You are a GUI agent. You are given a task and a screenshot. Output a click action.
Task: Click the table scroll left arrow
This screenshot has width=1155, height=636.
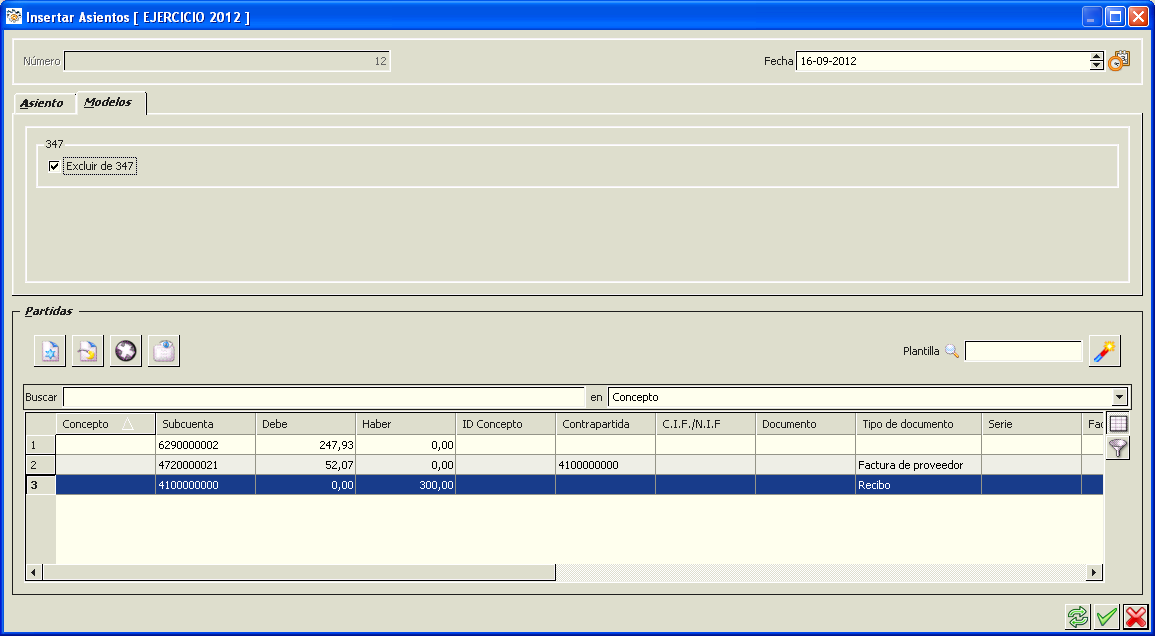tap(34, 573)
